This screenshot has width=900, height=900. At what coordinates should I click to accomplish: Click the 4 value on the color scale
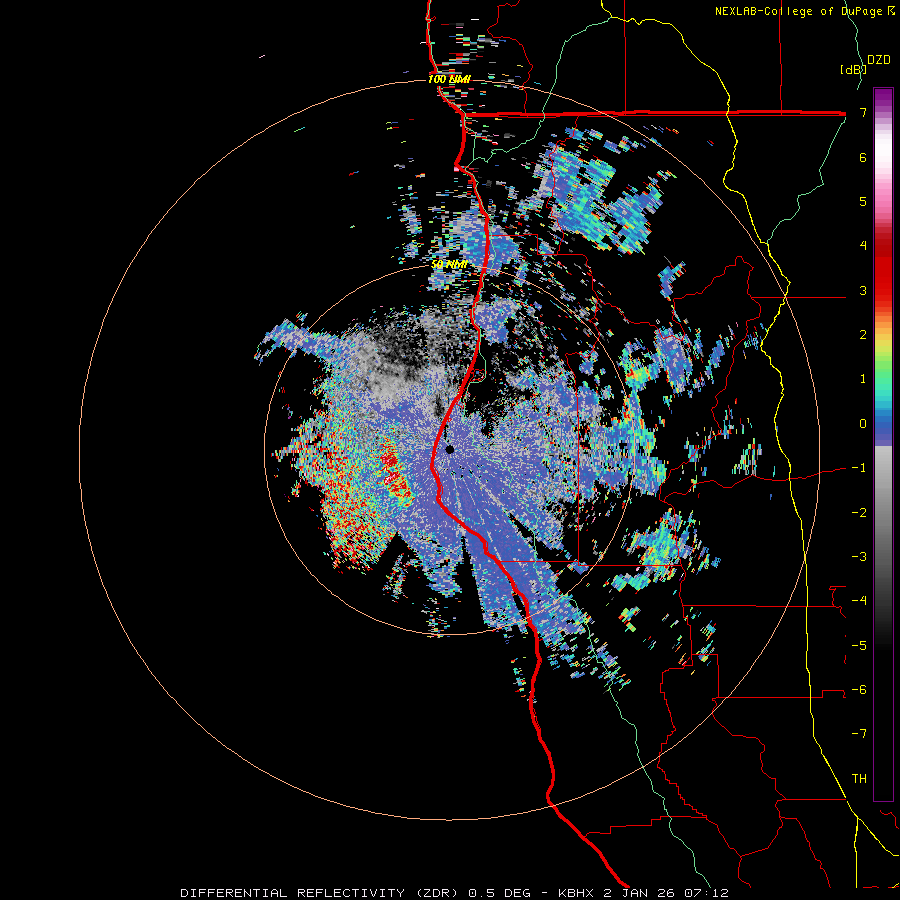[x=863, y=246]
